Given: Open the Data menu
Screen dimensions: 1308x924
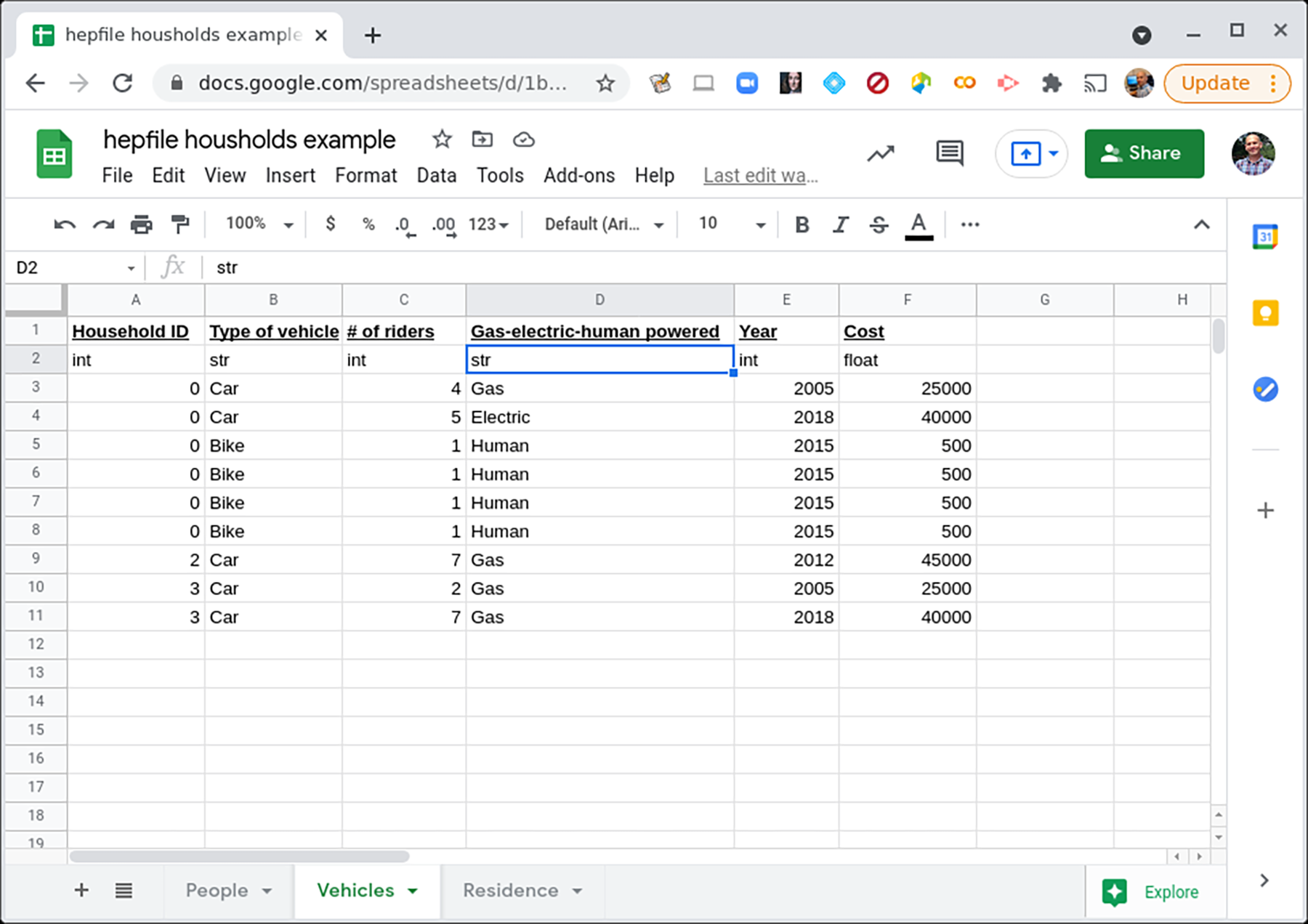Looking at the screenshot, I should (436, 176).
